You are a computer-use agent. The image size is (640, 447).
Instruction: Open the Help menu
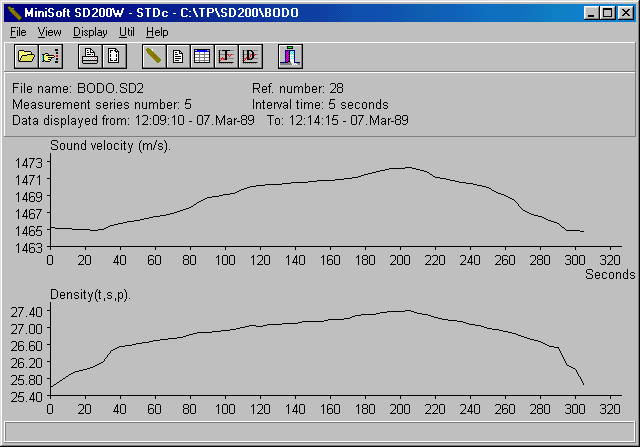[157, 32]
